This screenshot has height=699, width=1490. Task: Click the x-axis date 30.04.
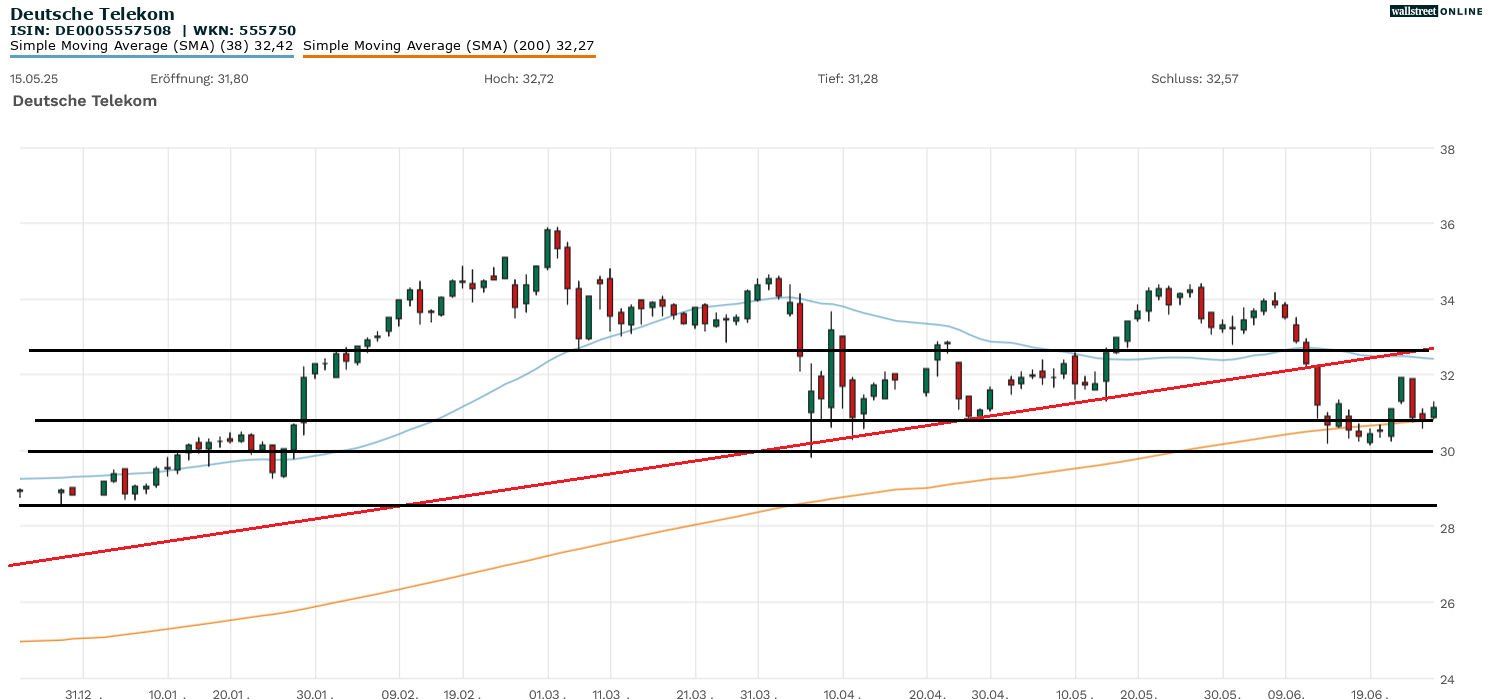point(991,693)
